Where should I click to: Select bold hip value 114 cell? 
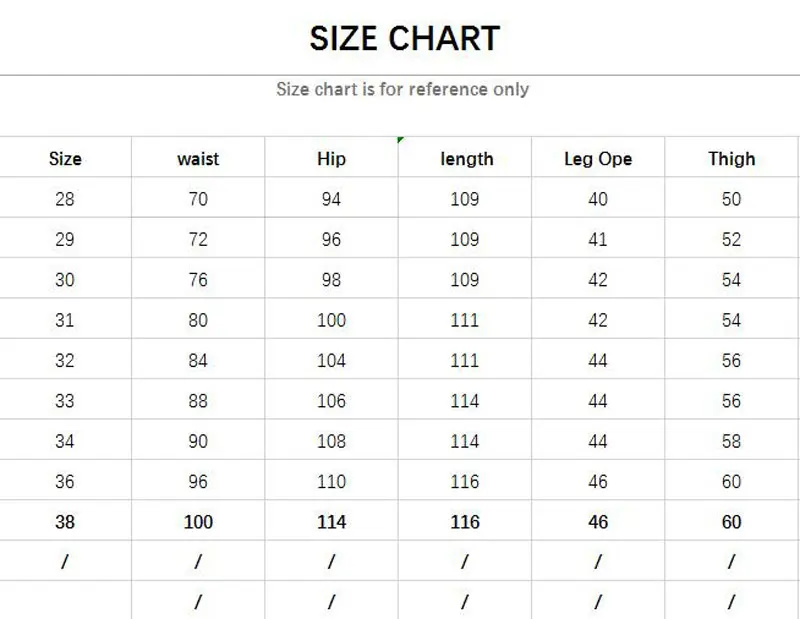(331, 522)
